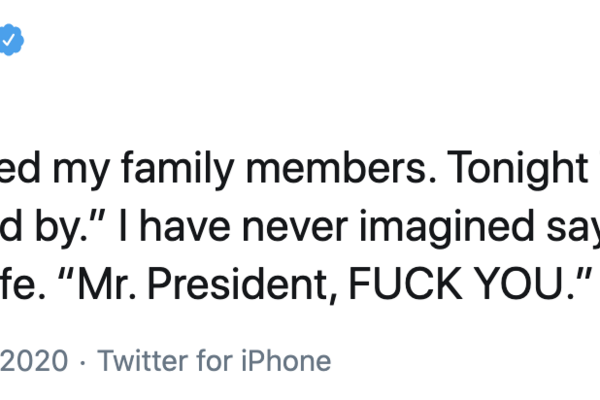Click the word "iPhone" in the source label
The height and width of the screenshot is (400, 600).
284,360
